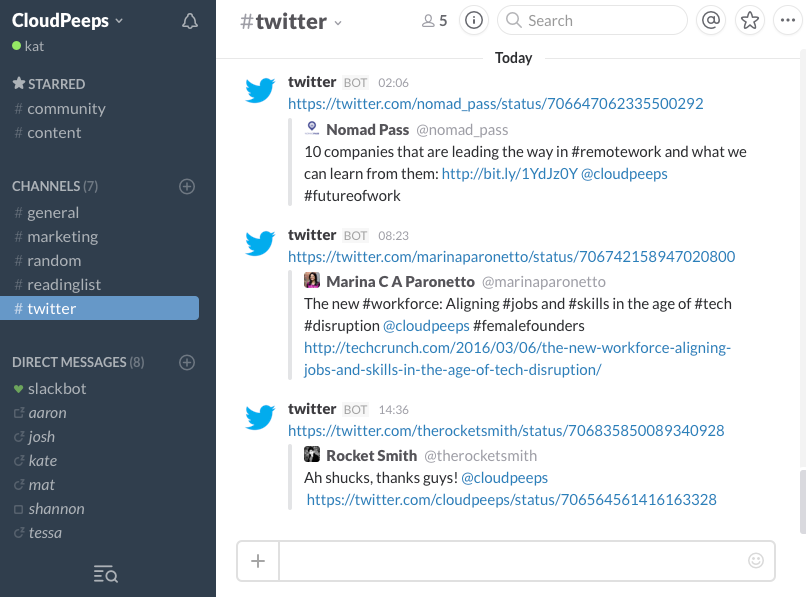Viewport: 806px width, 597px height.
Task: Open the CHANNELS (7) heading
Action: 55,186
